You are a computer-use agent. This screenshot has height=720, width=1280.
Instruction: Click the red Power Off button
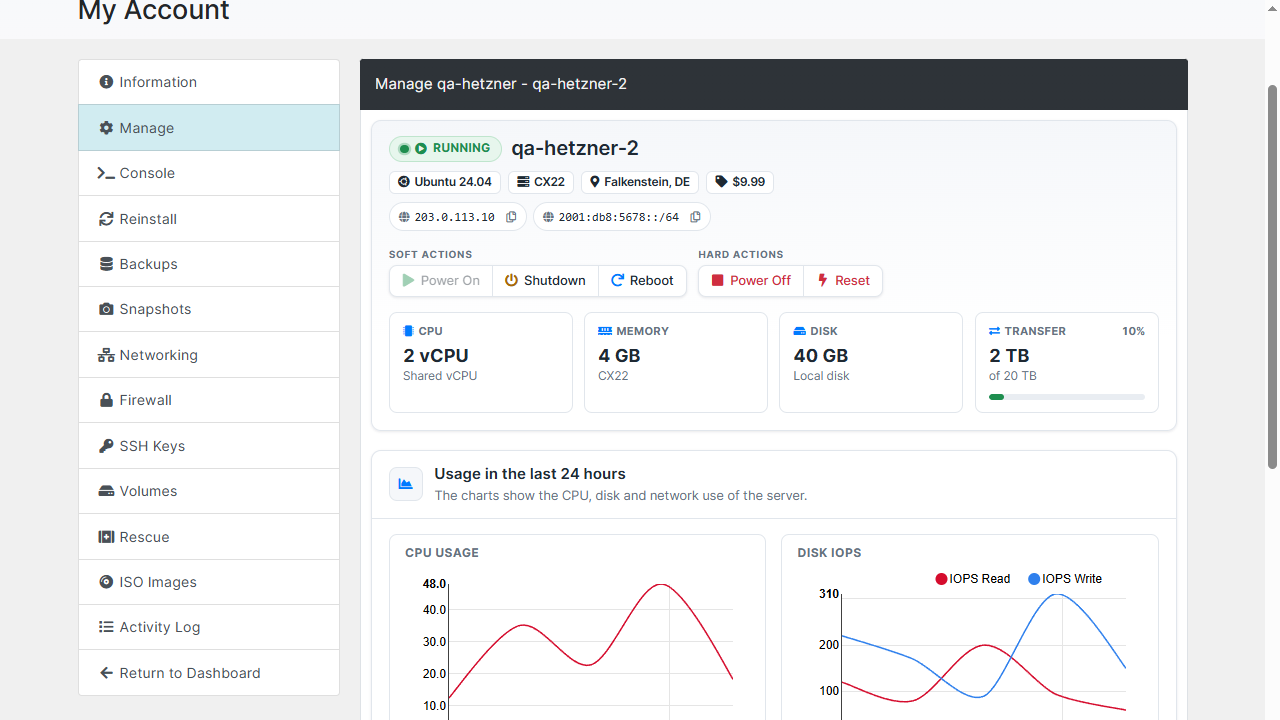click(x=751, y=281)
